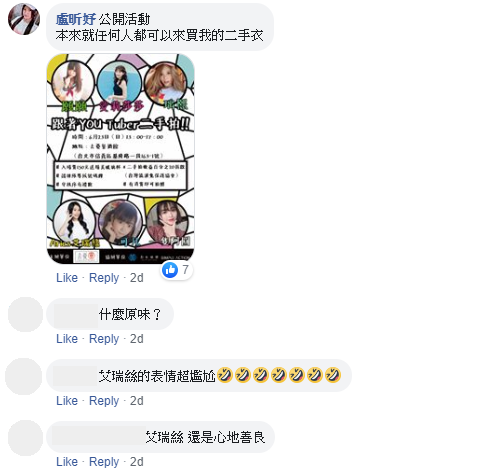Open avatar beside 什麼原味？ comment
The width and height of the screenshot is (503, 470).
(x=25, y=314)
